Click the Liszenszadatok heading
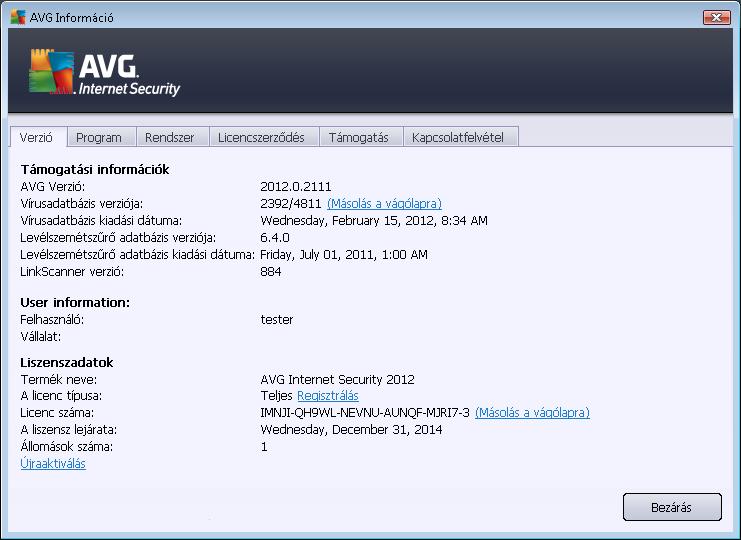741x540 pixels. pyautogui.click(x=67, y=362)
